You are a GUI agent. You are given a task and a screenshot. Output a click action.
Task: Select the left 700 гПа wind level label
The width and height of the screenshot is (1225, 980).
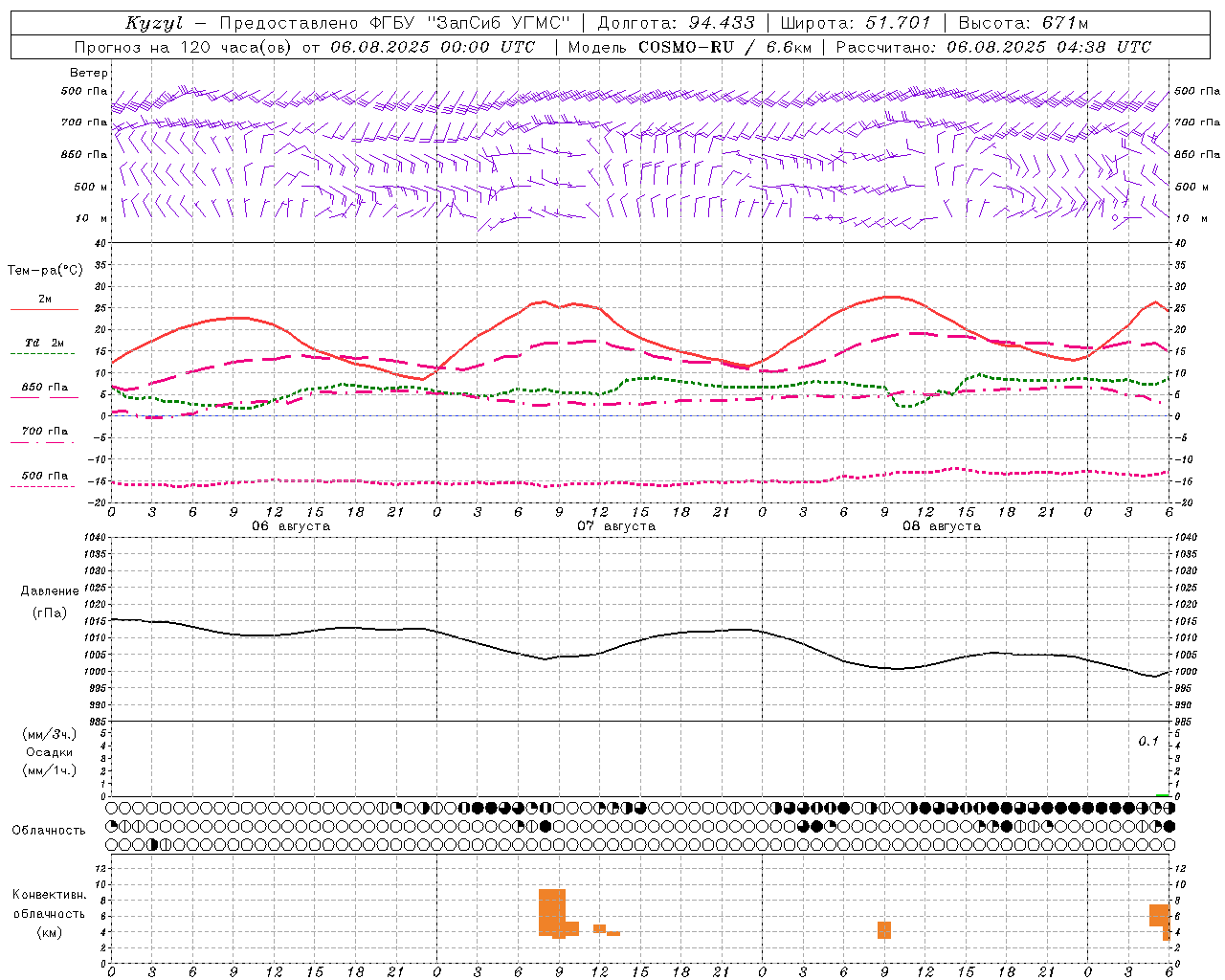click(x=84, y=122)
